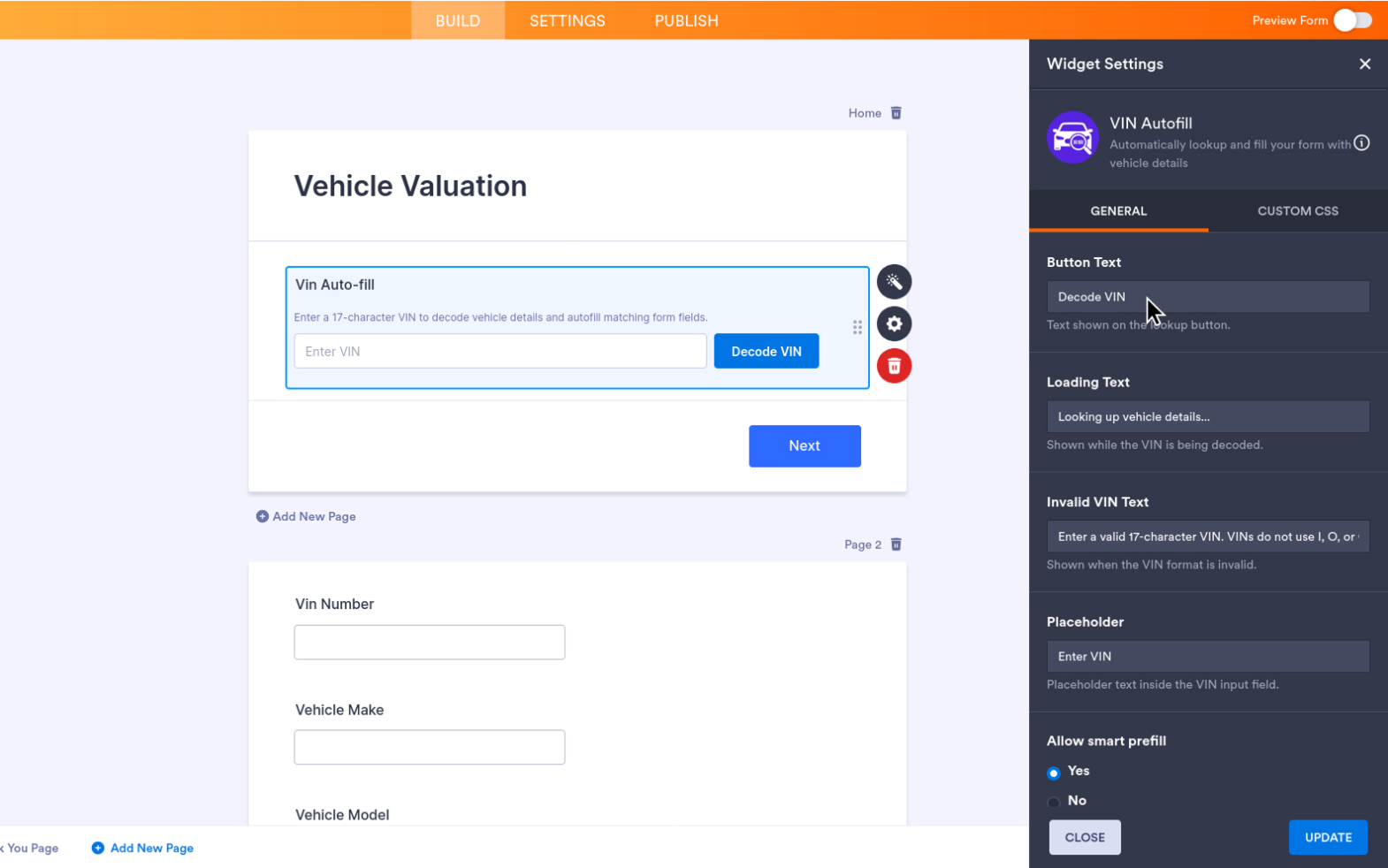Focus the Loading Text field
The width and height of the screenshot is (1388, 868).
tap(1208, 416)
